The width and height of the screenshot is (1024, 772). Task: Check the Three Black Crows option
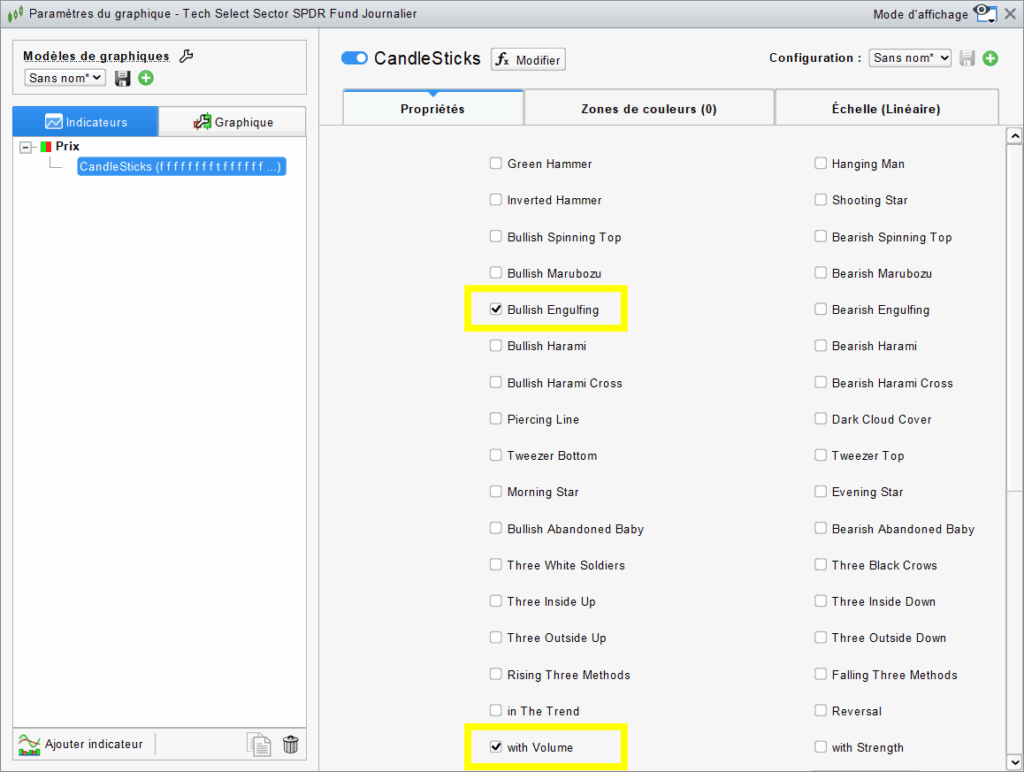click(x=821, y=565)
